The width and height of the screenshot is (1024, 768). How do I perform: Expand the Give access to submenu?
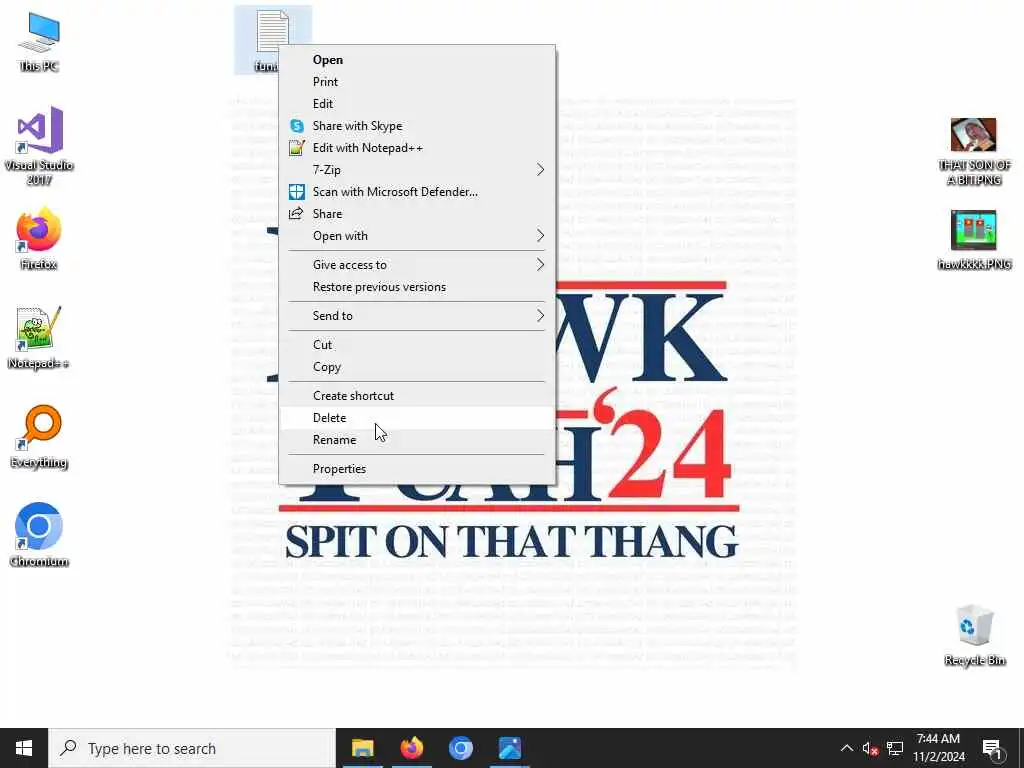[x=417, y=264]
